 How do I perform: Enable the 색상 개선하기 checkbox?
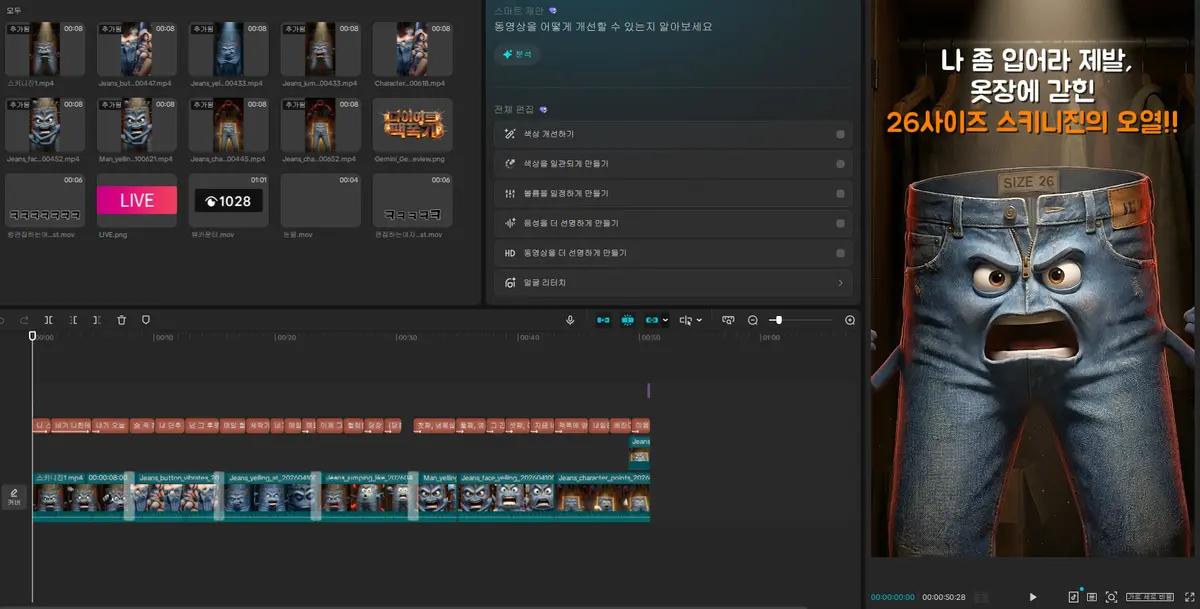pos(840,134)
